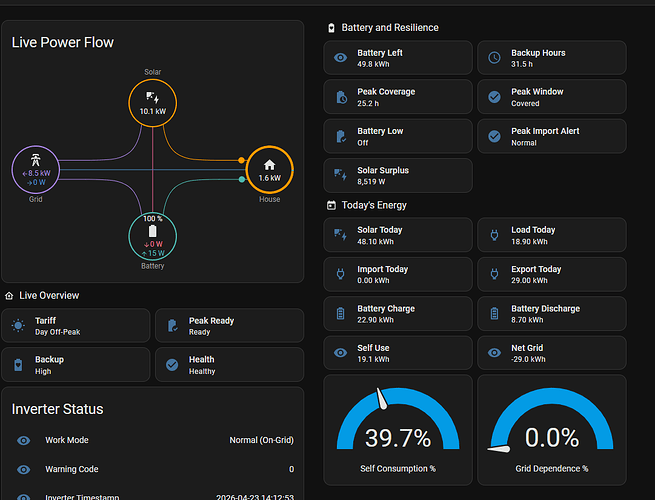Viewport: 655px width, 500px height.
Task: Click the Grid transmission tower icon
Action: tap(36, 160)
